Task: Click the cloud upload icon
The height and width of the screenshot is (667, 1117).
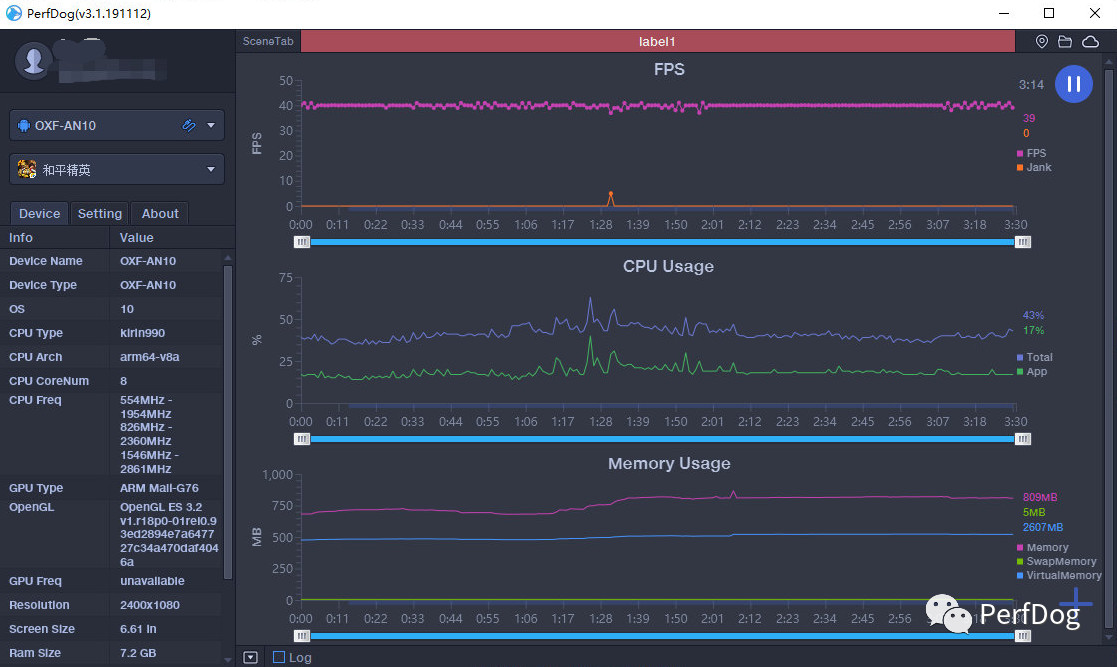Action: coord(1090,42)
